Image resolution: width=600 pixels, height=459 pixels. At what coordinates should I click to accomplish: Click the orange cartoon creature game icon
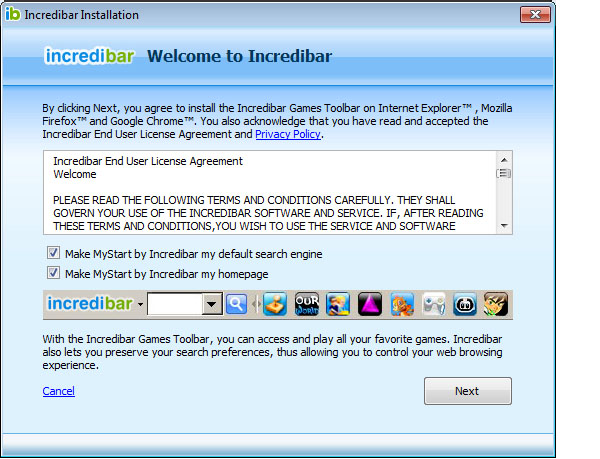tap(402, 304)
